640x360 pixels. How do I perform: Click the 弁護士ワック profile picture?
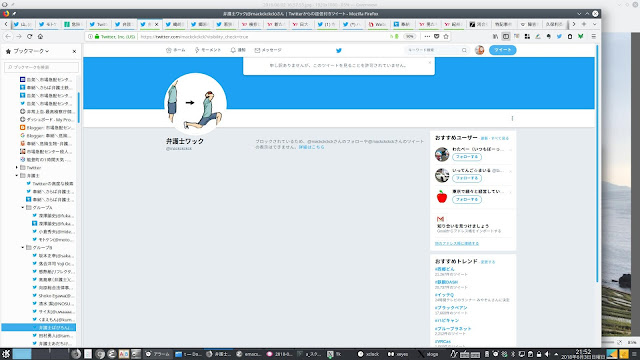point(195,104)
